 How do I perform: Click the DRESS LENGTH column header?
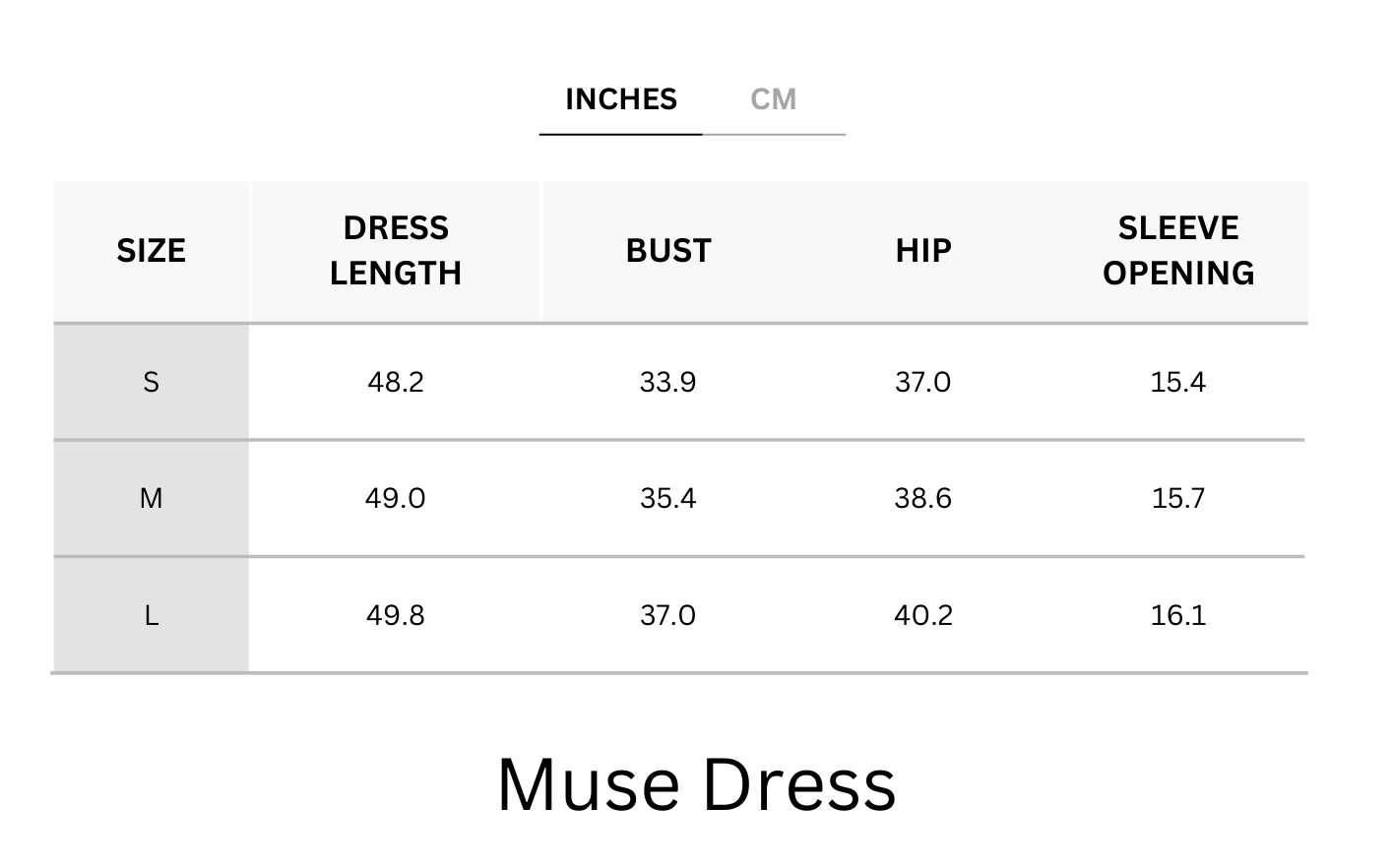coord(396,251)
